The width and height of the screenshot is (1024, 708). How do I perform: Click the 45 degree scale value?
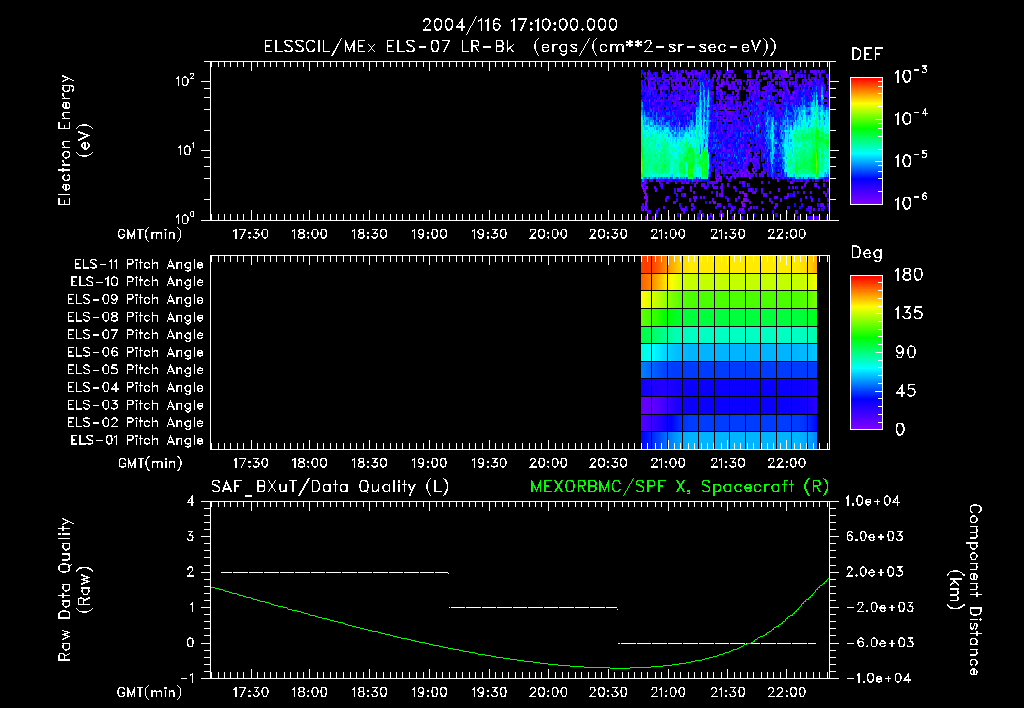pos(906,391)
